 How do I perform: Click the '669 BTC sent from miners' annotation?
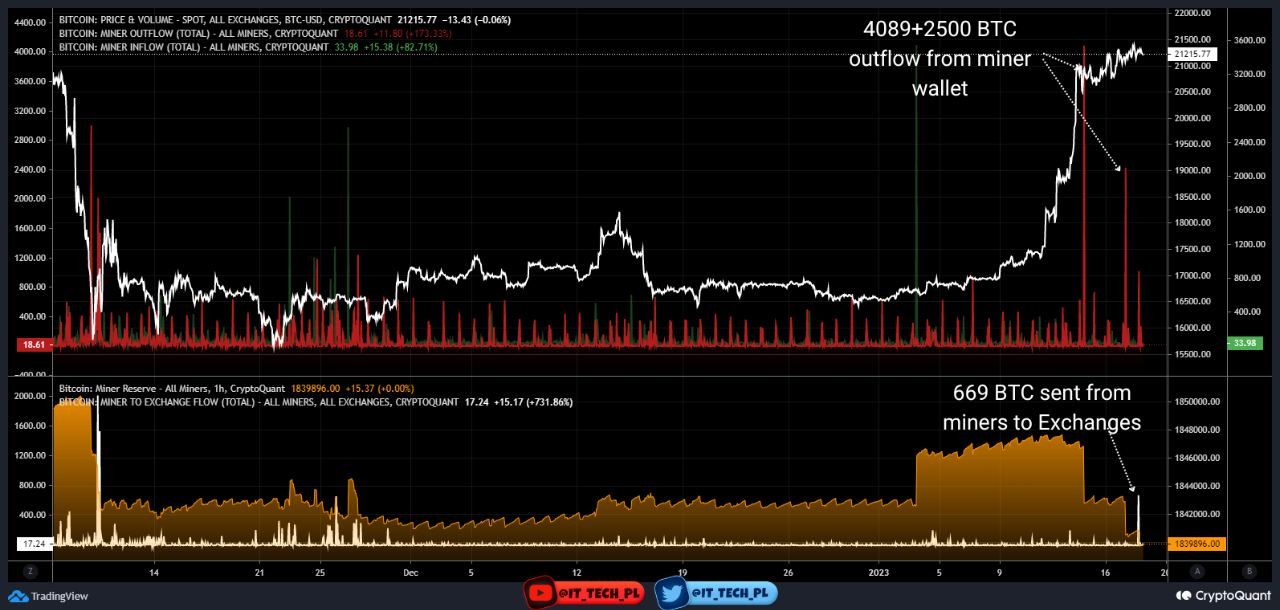(x=1041, y=408)
